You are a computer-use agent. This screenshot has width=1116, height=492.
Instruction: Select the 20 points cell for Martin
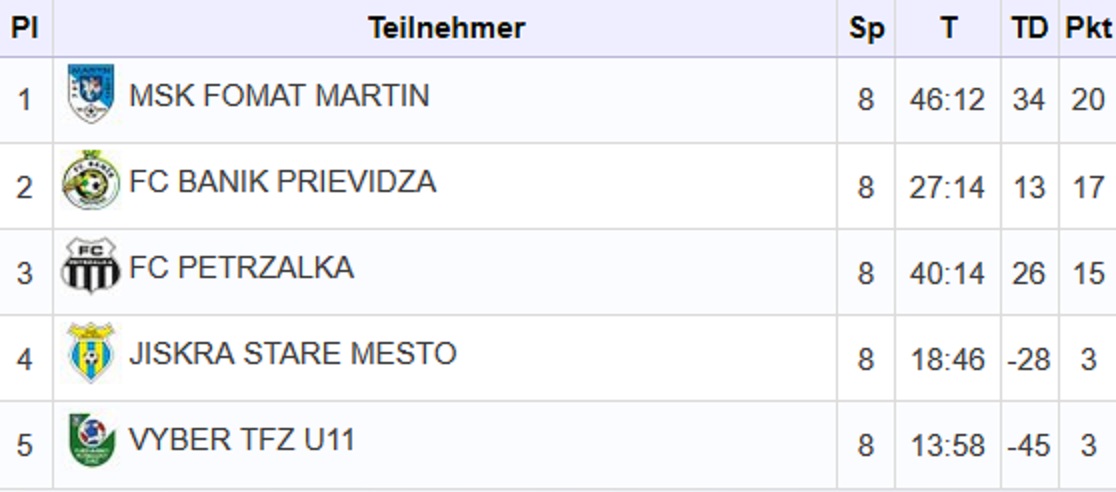point(1088,100)
